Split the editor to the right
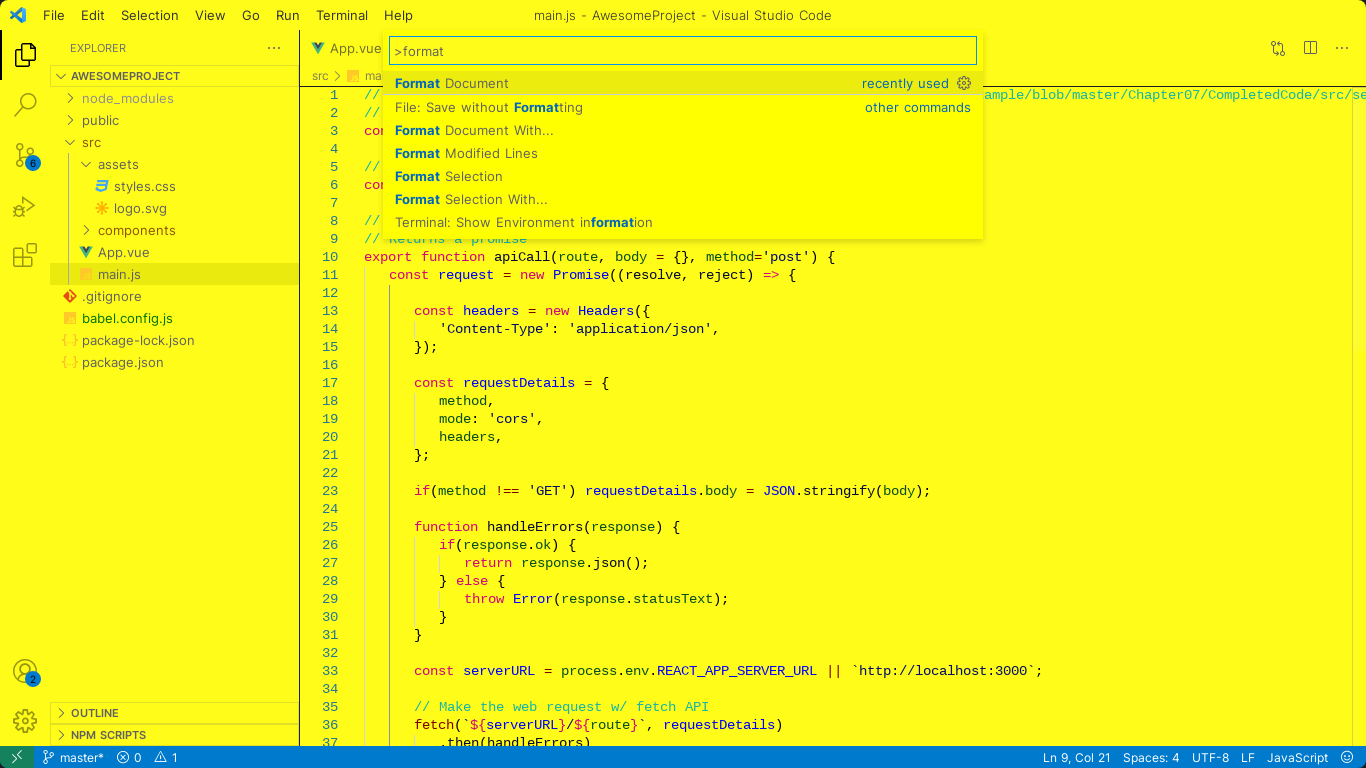1366x768 pixels. point(1310,48)
